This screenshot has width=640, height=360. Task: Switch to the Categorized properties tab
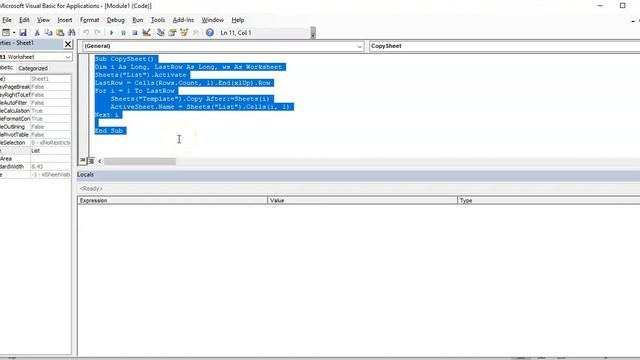tap(33, 68)
